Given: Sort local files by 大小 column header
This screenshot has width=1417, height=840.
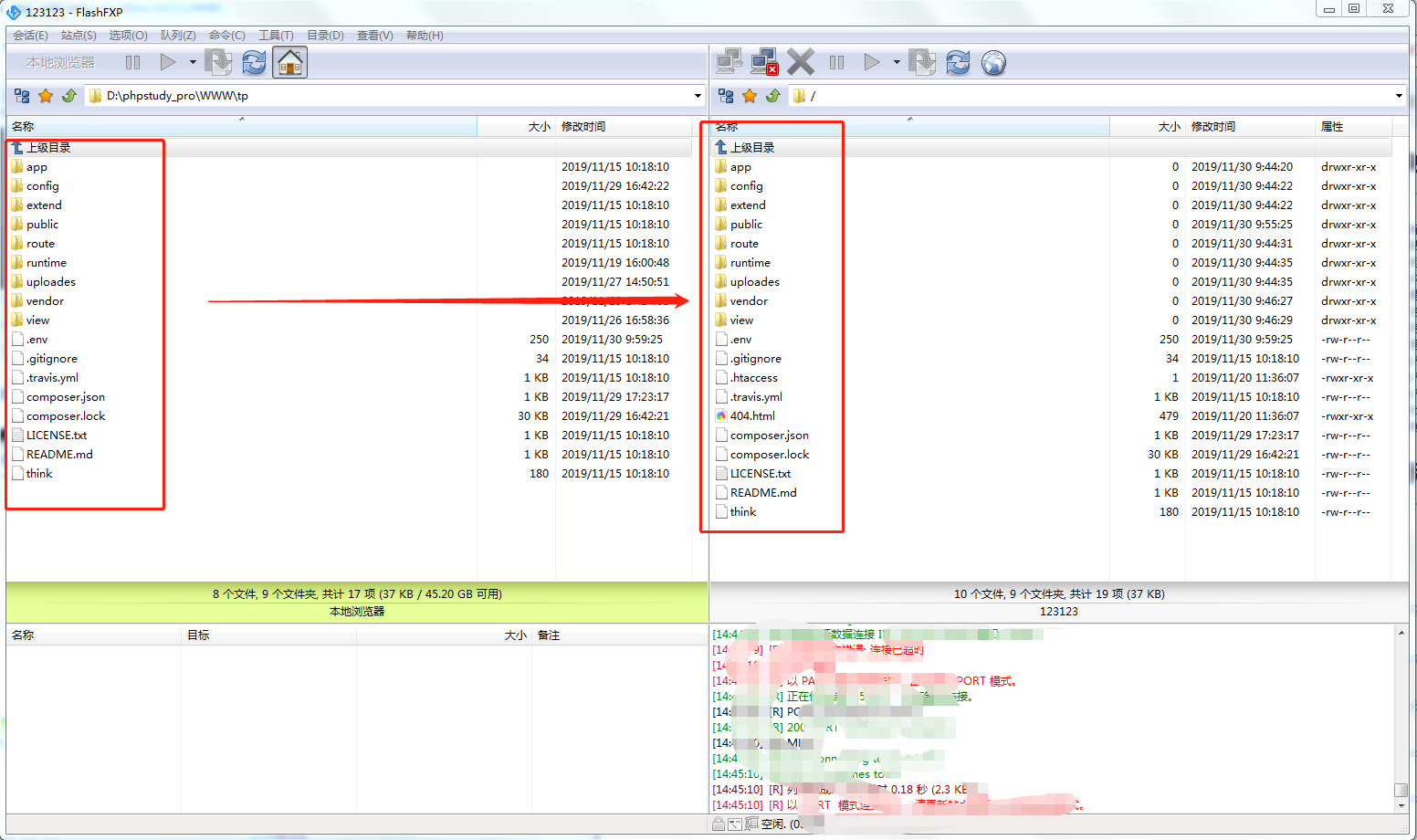Looking at the screenshot, I should [516, 127].
